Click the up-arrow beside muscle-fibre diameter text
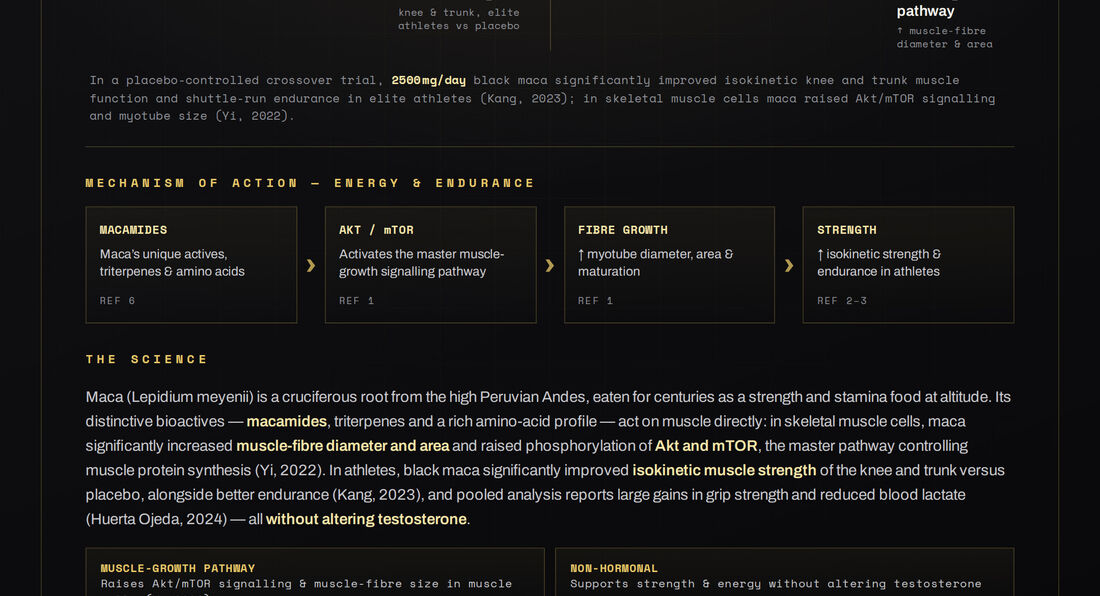The height and width of the screenshot is (596, 1100). point(900,30)
